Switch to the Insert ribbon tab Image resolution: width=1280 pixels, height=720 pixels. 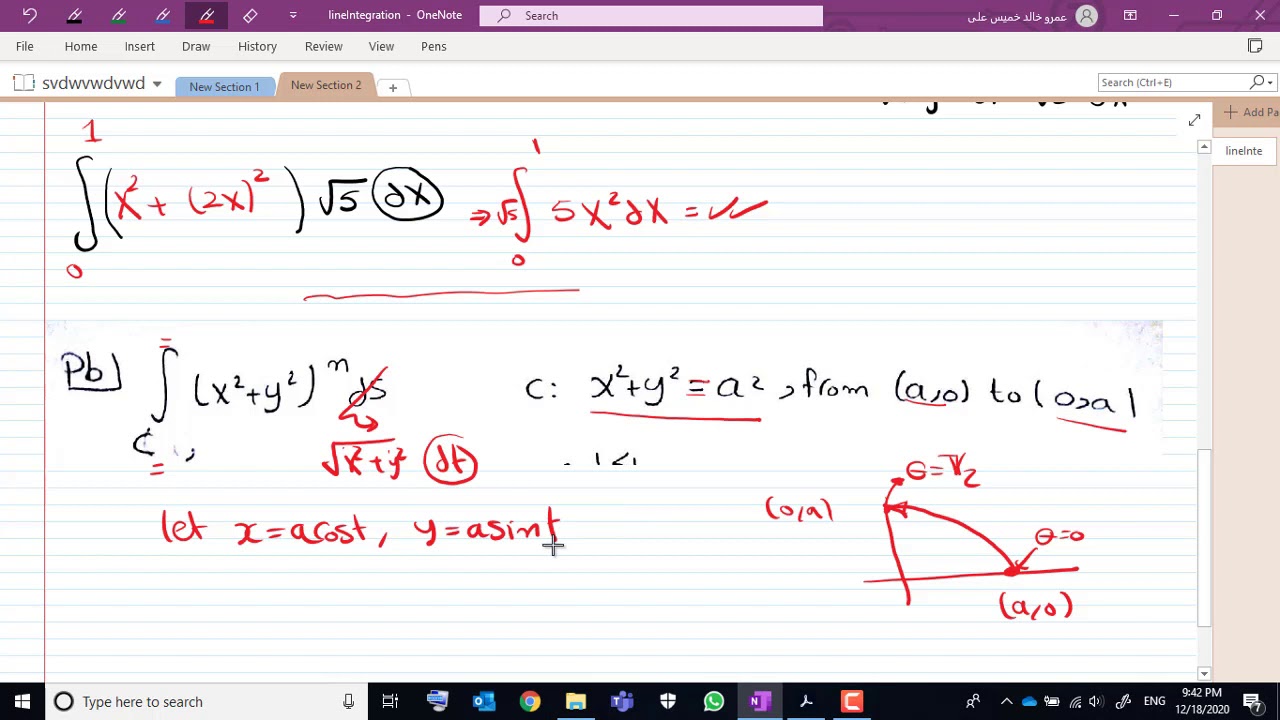coord(140,46)
